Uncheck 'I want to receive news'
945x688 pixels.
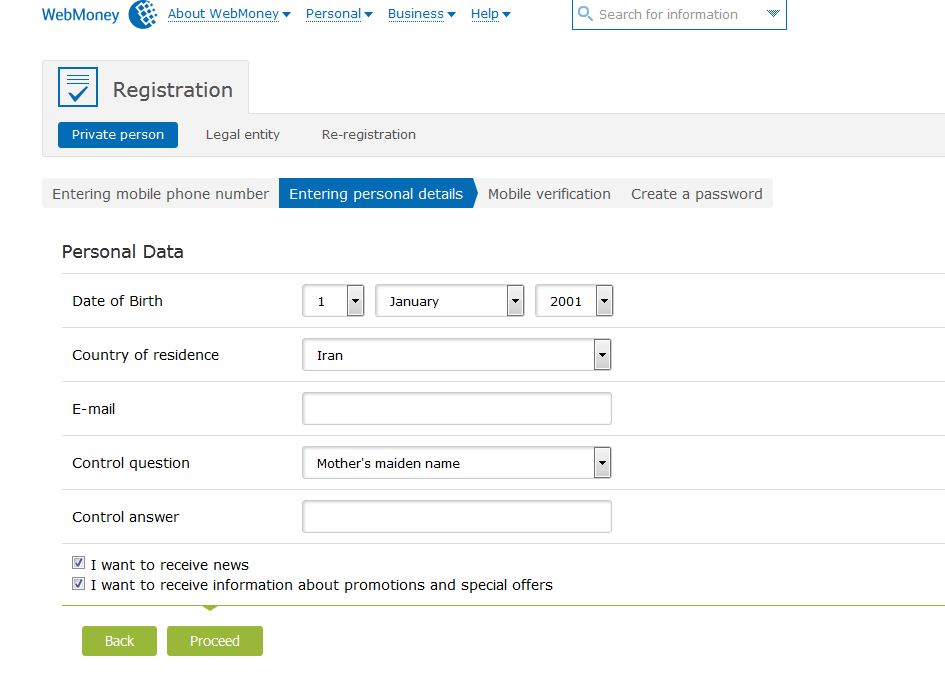(79, 563)
